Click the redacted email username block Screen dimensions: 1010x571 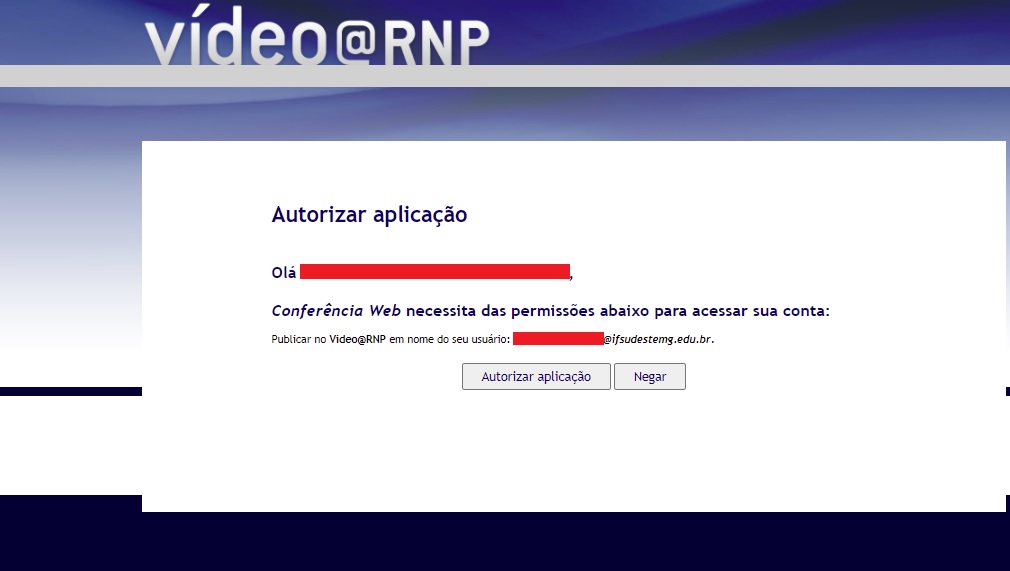[558, 339]
